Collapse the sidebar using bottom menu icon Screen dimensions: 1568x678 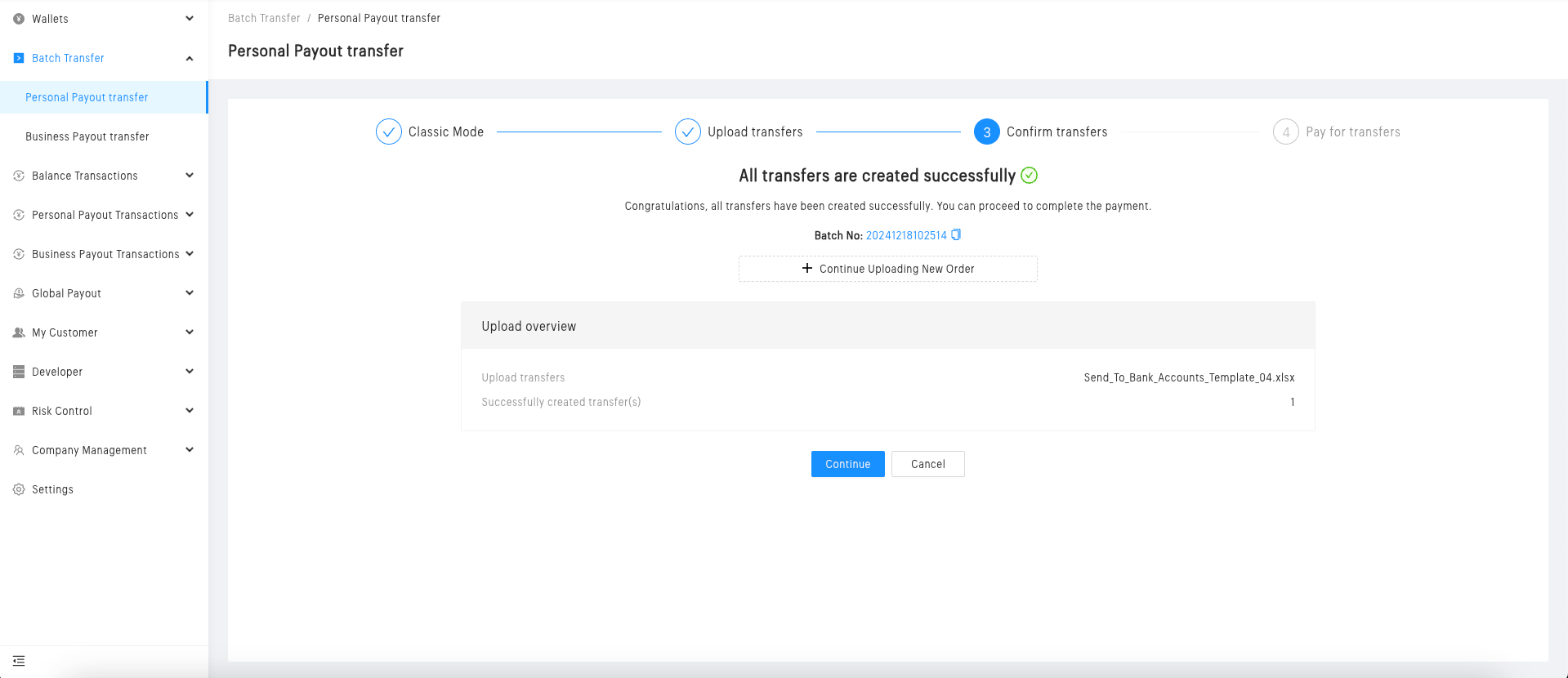(x=19, y=661)
